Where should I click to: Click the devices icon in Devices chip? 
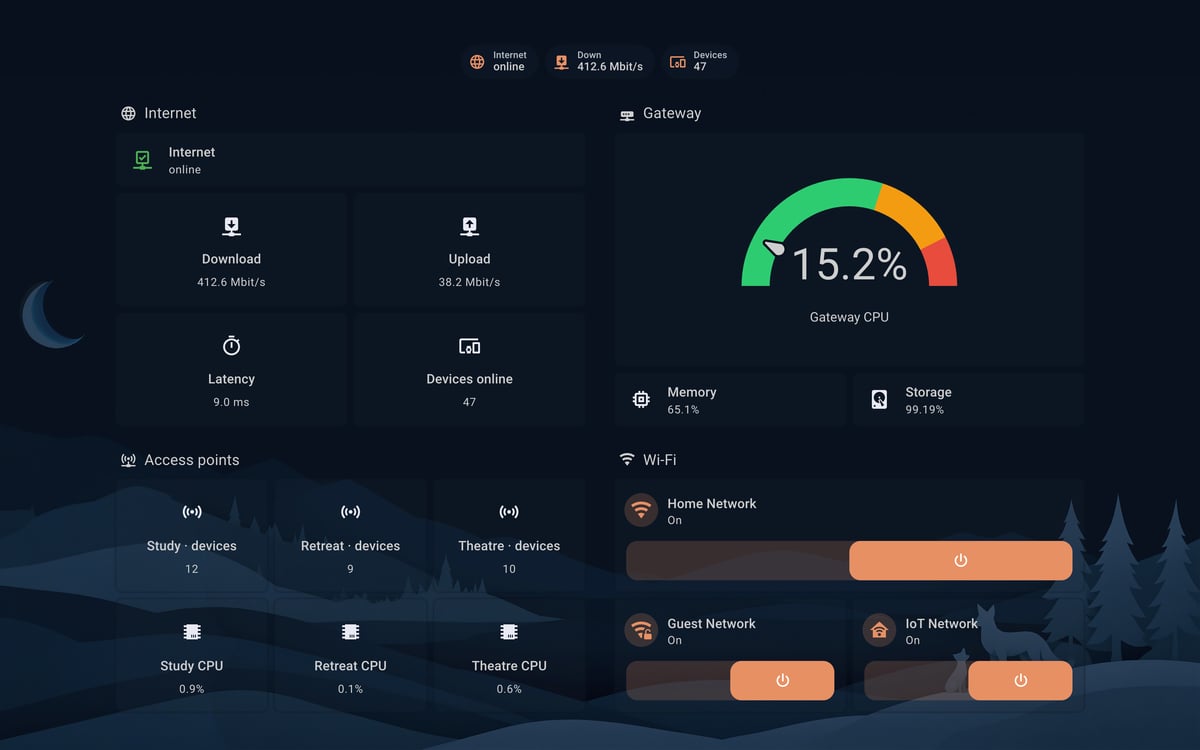[678, 62]
